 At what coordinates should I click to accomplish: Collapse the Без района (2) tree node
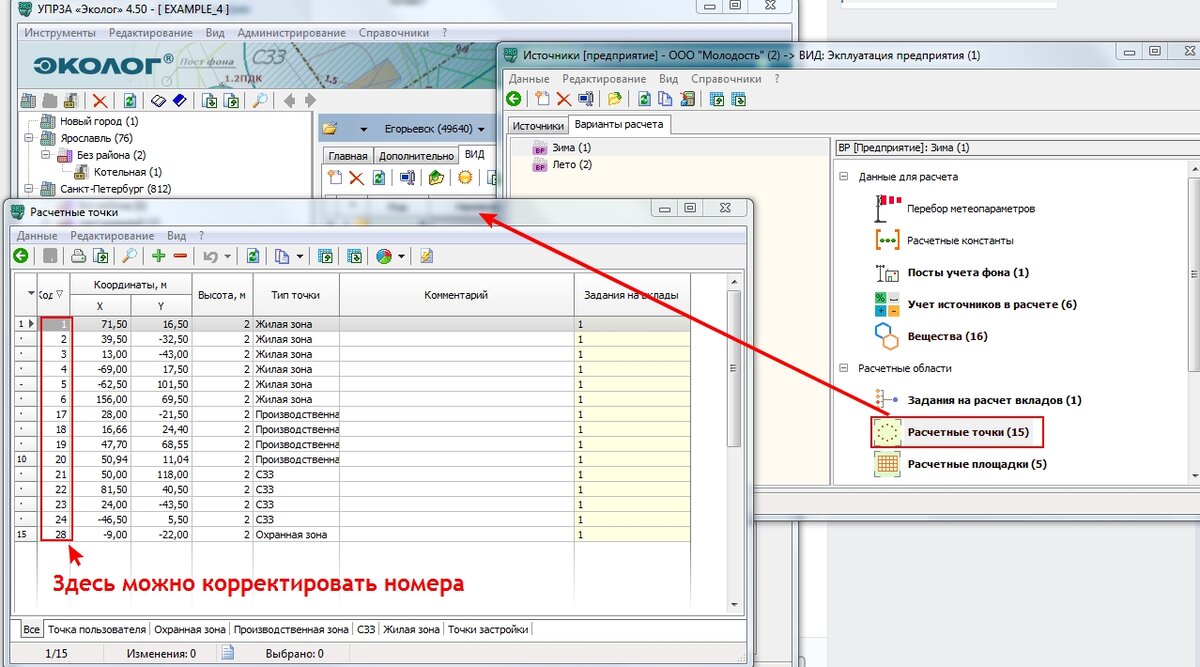[x=45, y=155]
